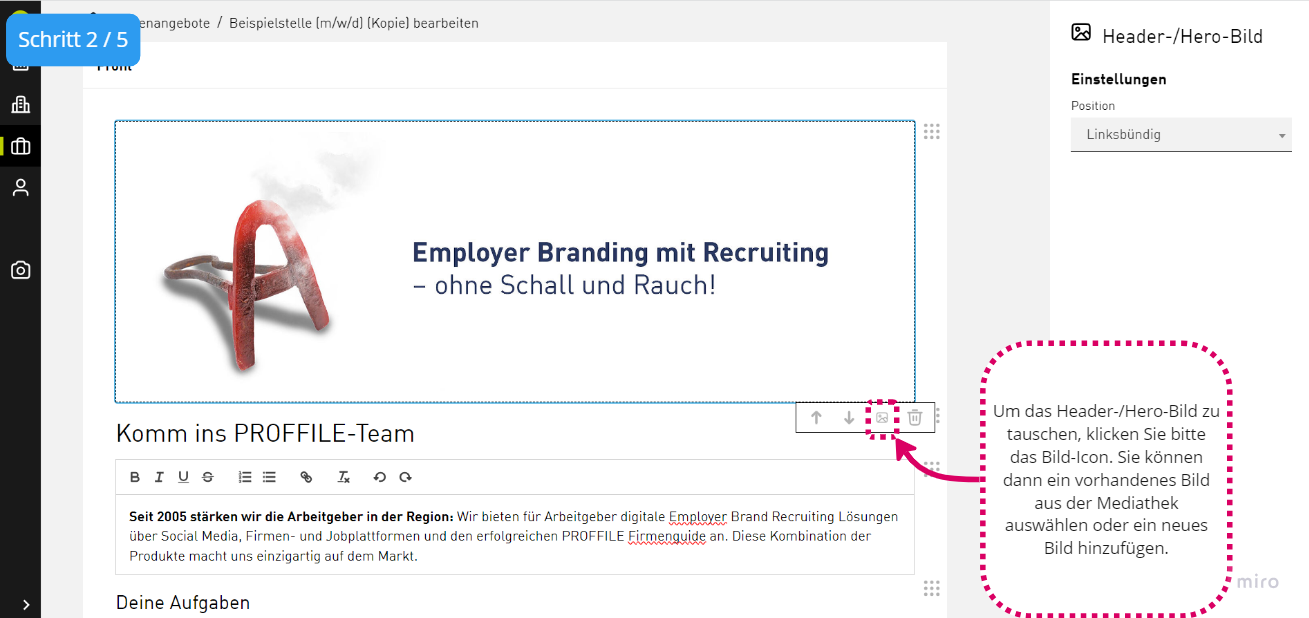The width and height of the screenshot is (1309, 618).
Task: Click the image icon to swap hero image
Action: (x=882, y=418)
